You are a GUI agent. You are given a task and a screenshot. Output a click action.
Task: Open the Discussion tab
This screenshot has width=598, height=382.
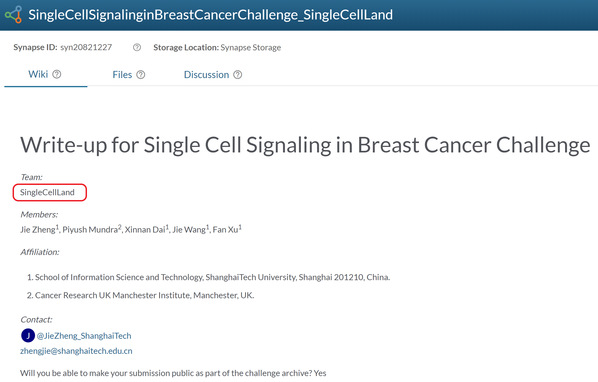coord(206,75)
